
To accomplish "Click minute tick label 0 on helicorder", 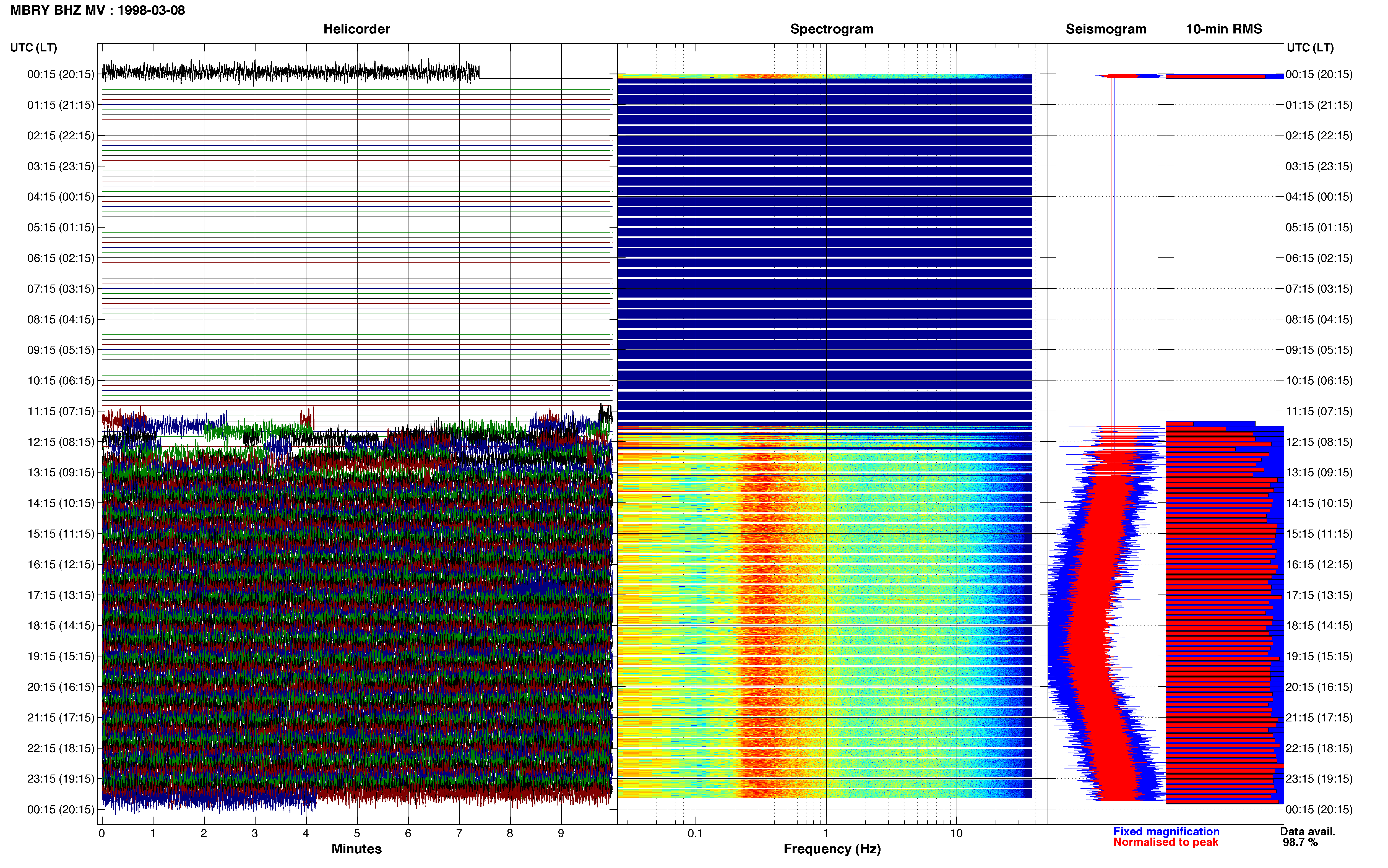I will (101, 833).
